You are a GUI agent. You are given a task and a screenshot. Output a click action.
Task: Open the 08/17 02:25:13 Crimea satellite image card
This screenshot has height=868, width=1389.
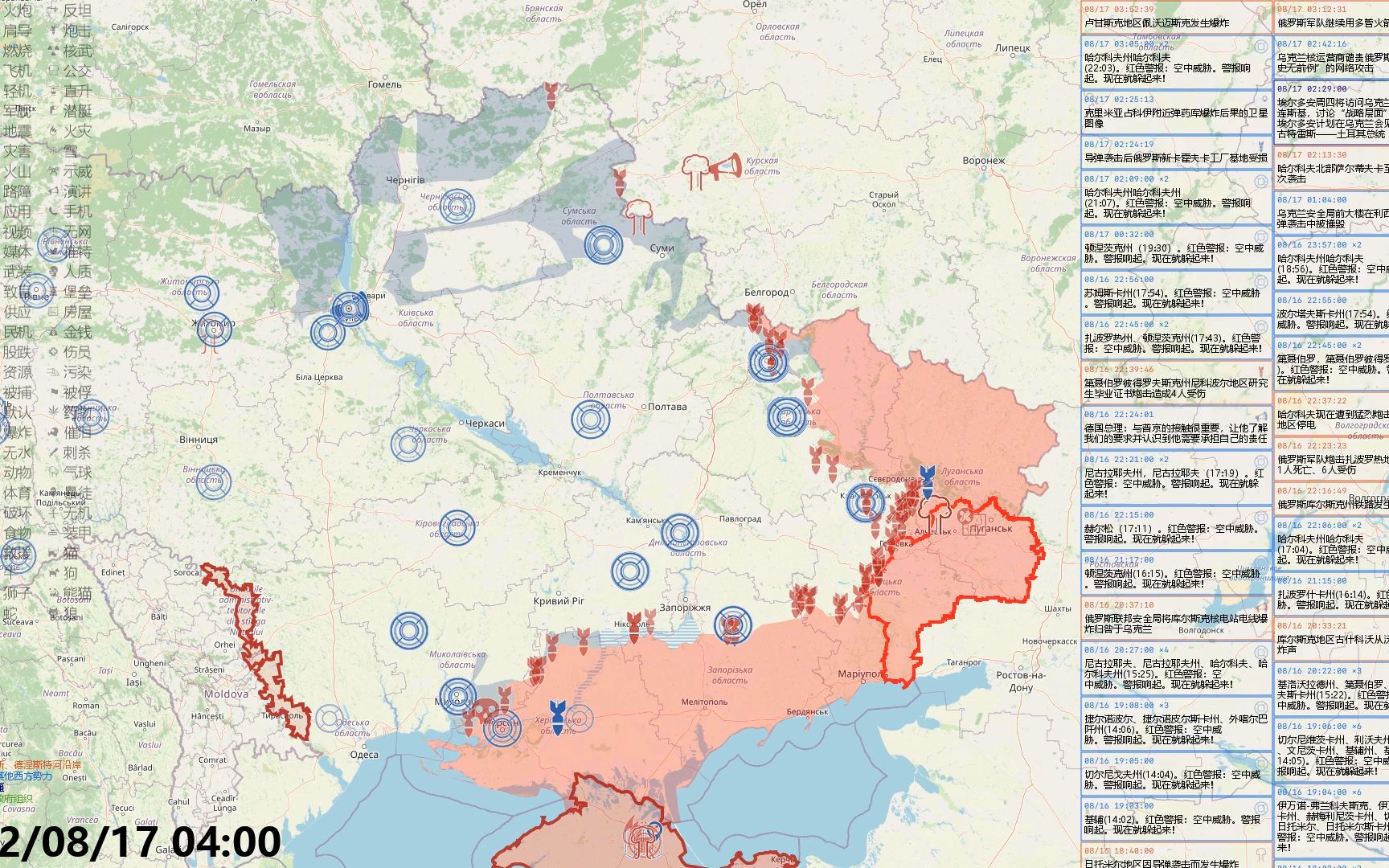click(x=1175, y=112)
